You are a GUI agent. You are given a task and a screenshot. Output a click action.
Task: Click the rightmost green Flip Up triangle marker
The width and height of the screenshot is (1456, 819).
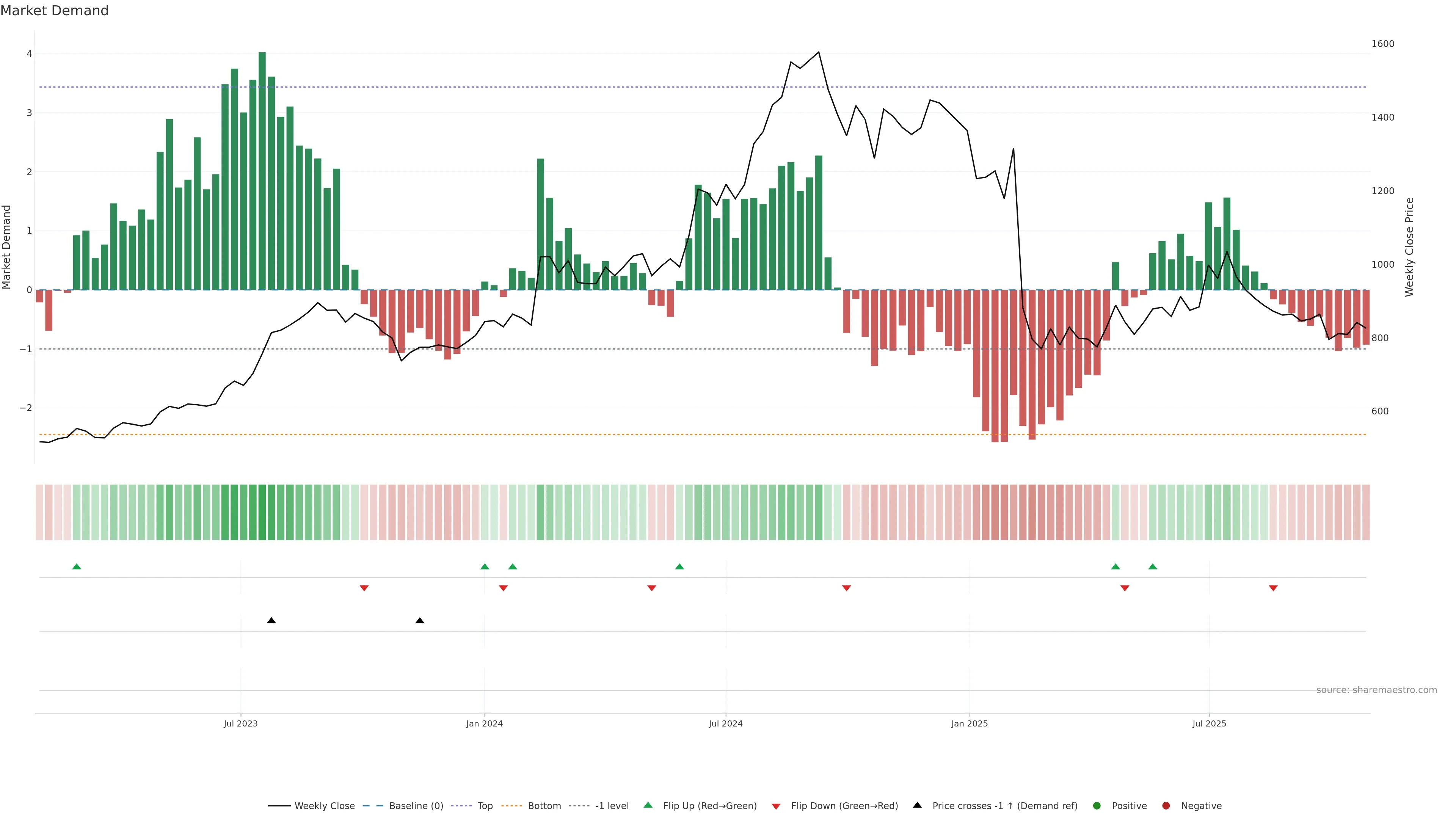[x=1153, y=566]
